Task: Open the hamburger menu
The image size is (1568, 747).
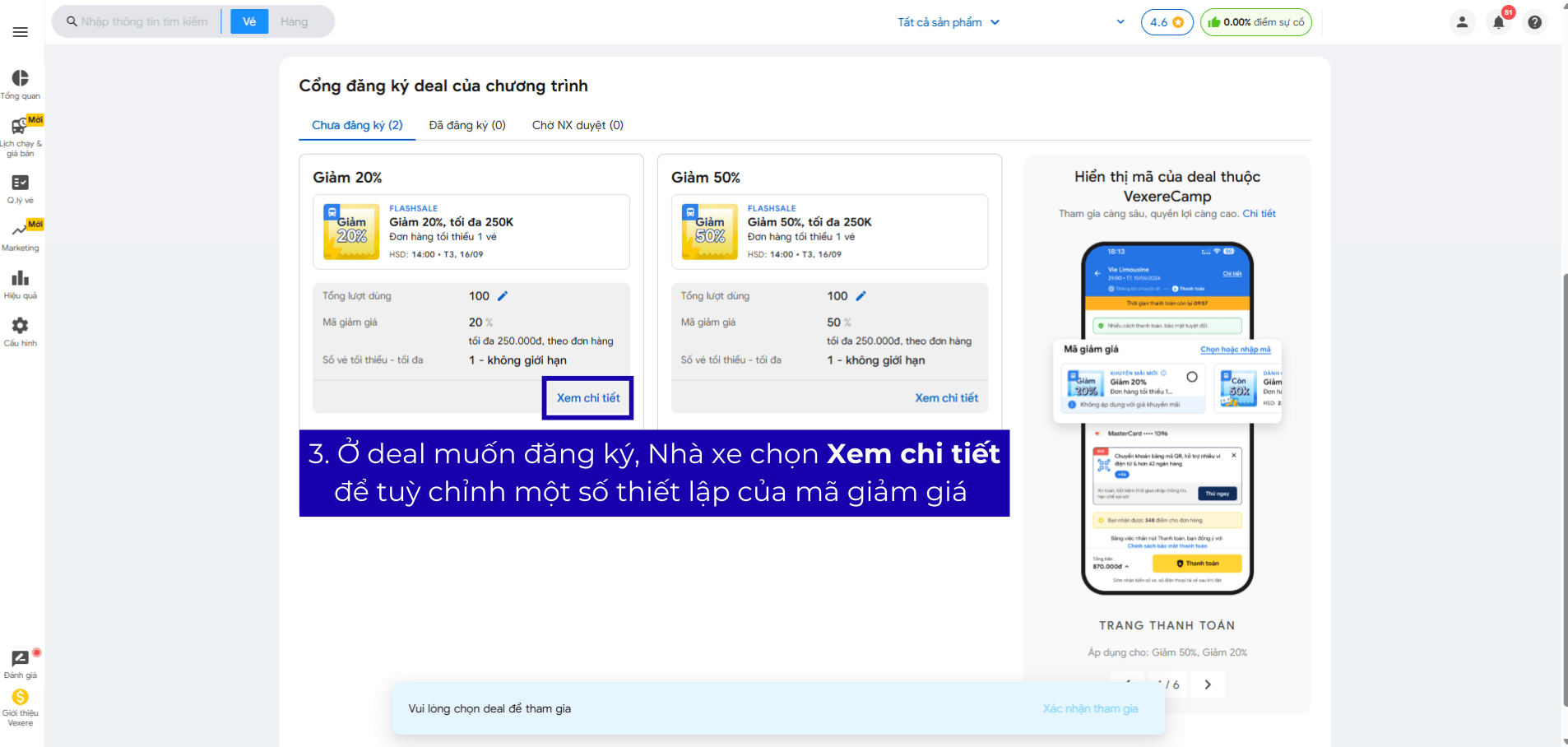Action: pyautogui.click(x=21, y=32)
